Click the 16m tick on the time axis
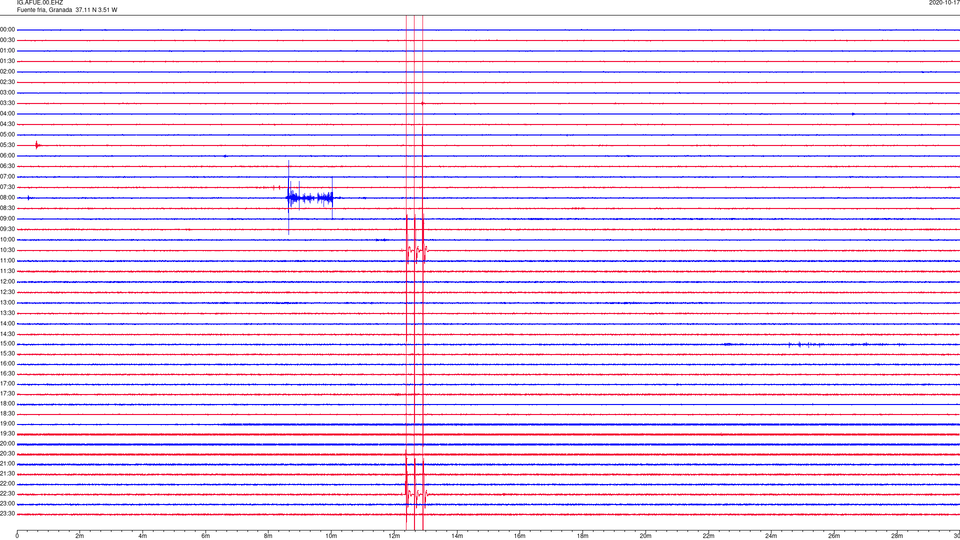The width and height of the screenshot is (960, 540). click(520, 536)
